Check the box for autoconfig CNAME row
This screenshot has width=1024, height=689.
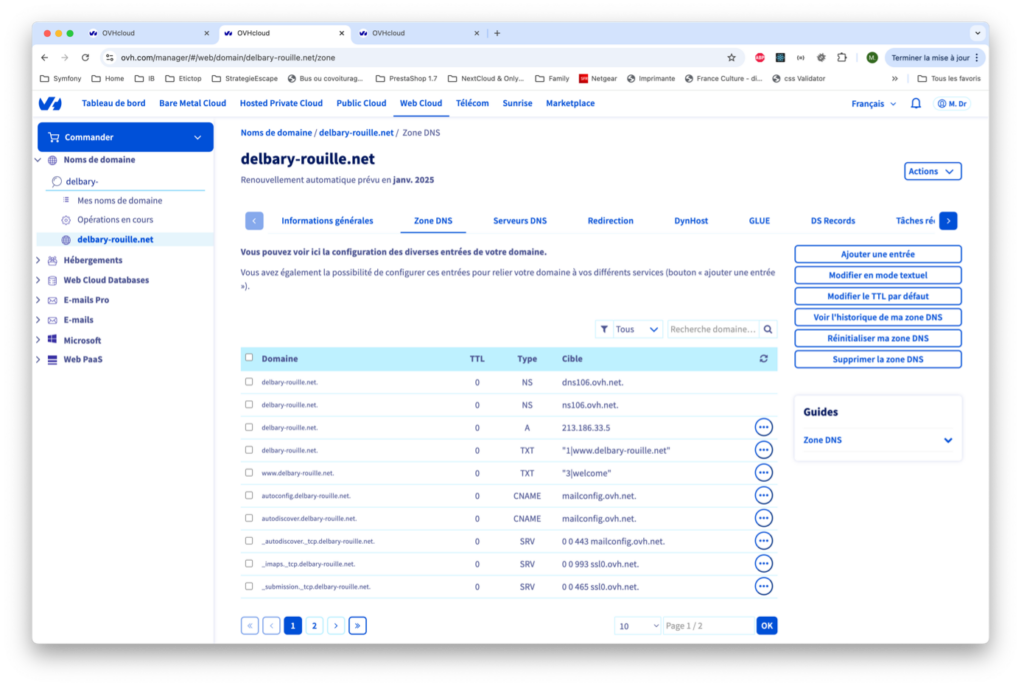tap(249, 496)
